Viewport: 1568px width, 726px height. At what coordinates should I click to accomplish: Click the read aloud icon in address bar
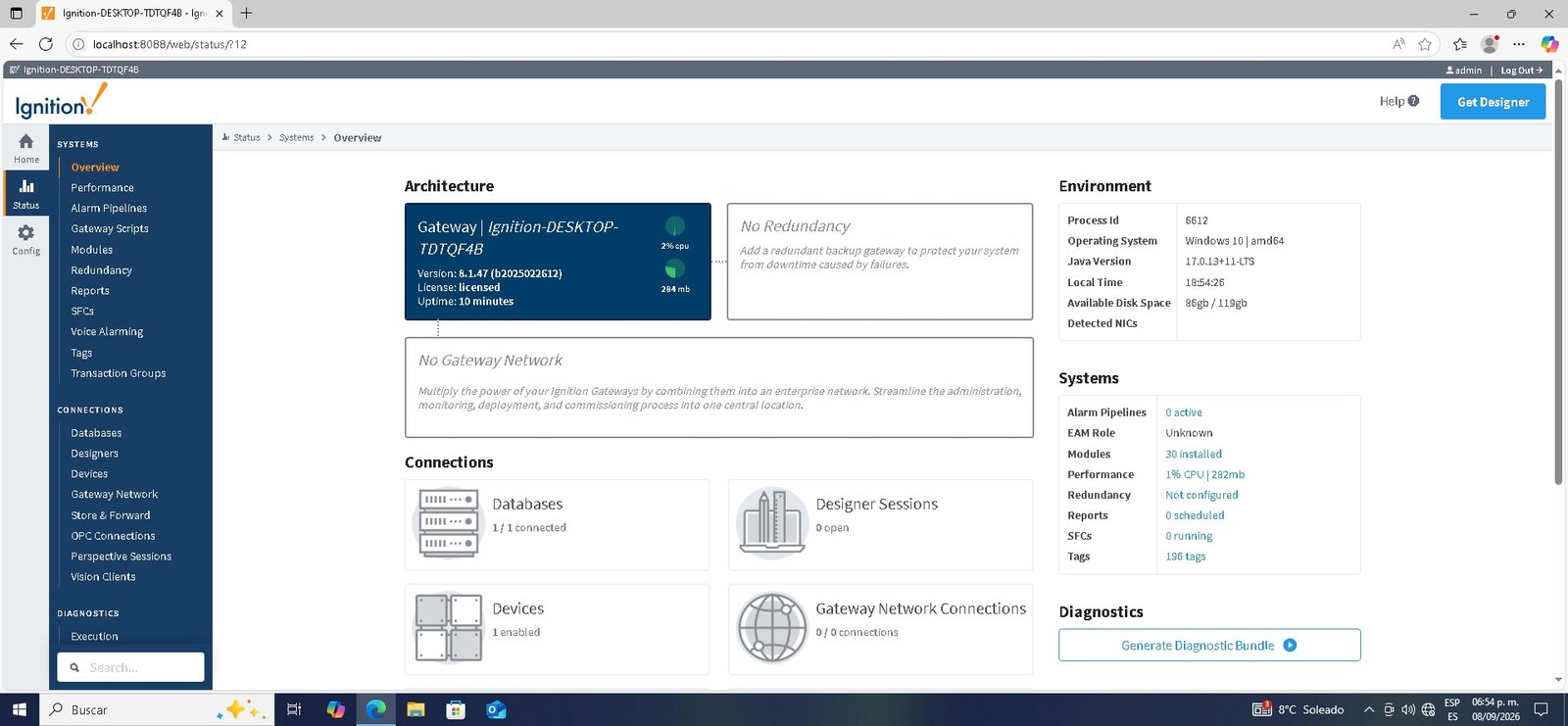(x=1398, y=44)
